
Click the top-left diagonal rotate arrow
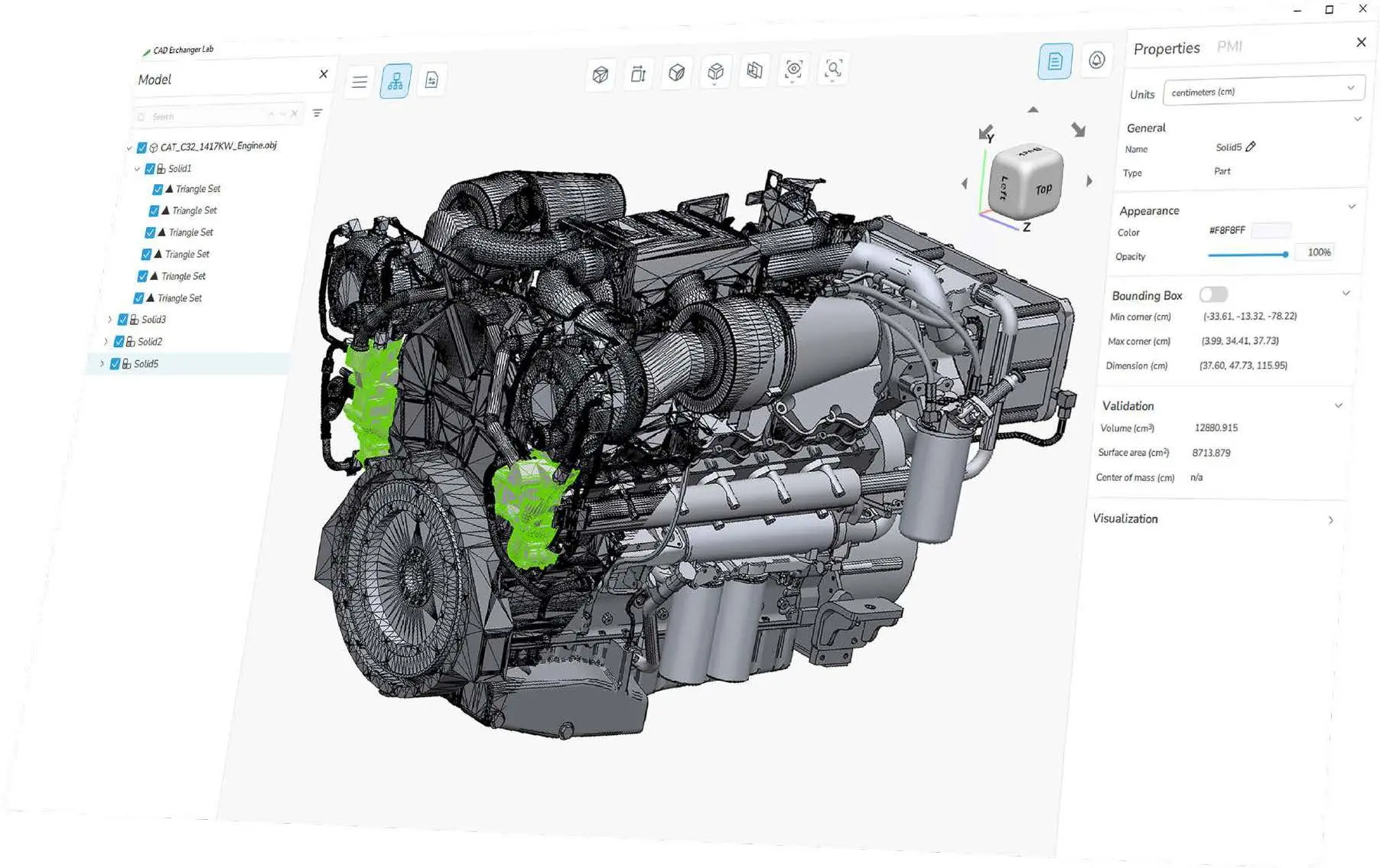point(986,132)
